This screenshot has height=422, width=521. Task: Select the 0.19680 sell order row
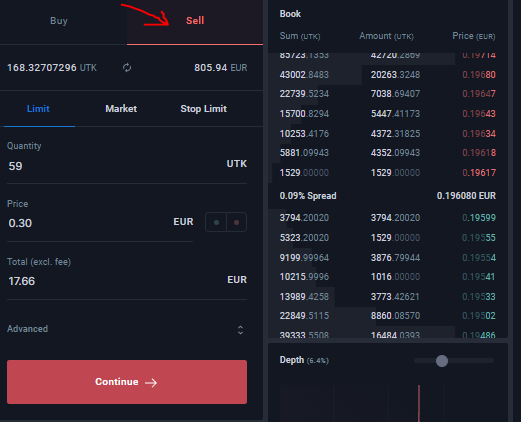tap(388, 75)
